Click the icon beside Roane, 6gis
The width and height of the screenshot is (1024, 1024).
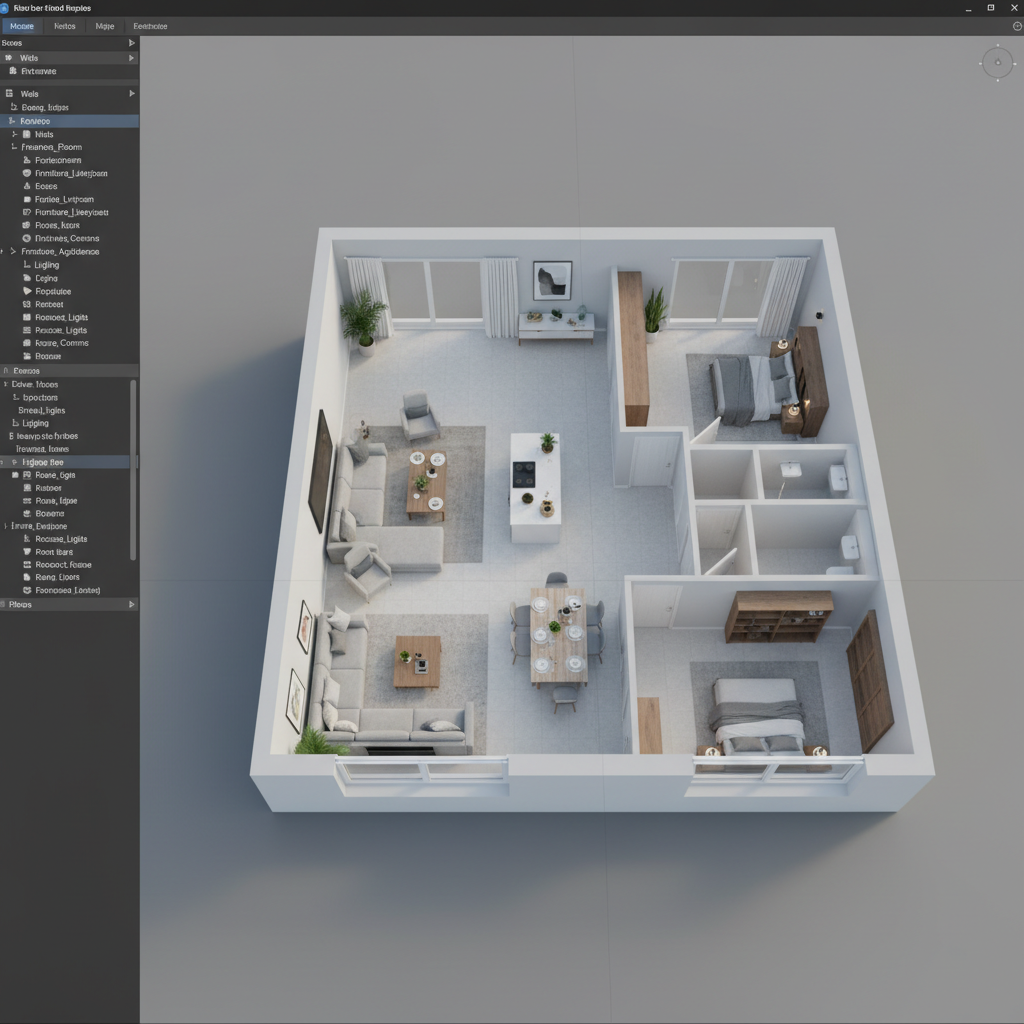pos(27,475)
